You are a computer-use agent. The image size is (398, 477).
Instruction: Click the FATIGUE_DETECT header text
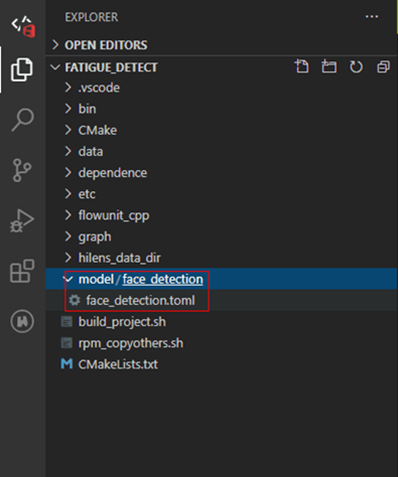[x=111, y=68]
